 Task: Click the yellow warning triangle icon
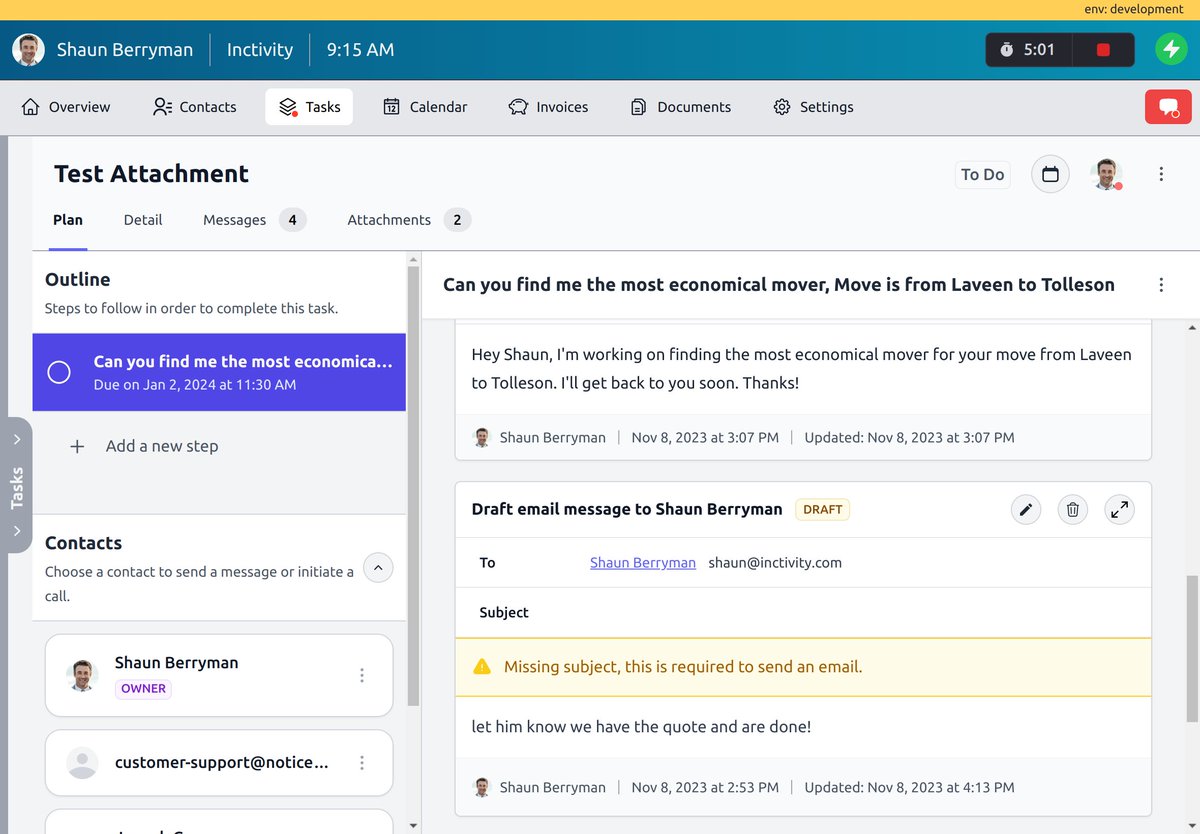tap(482, 667)
